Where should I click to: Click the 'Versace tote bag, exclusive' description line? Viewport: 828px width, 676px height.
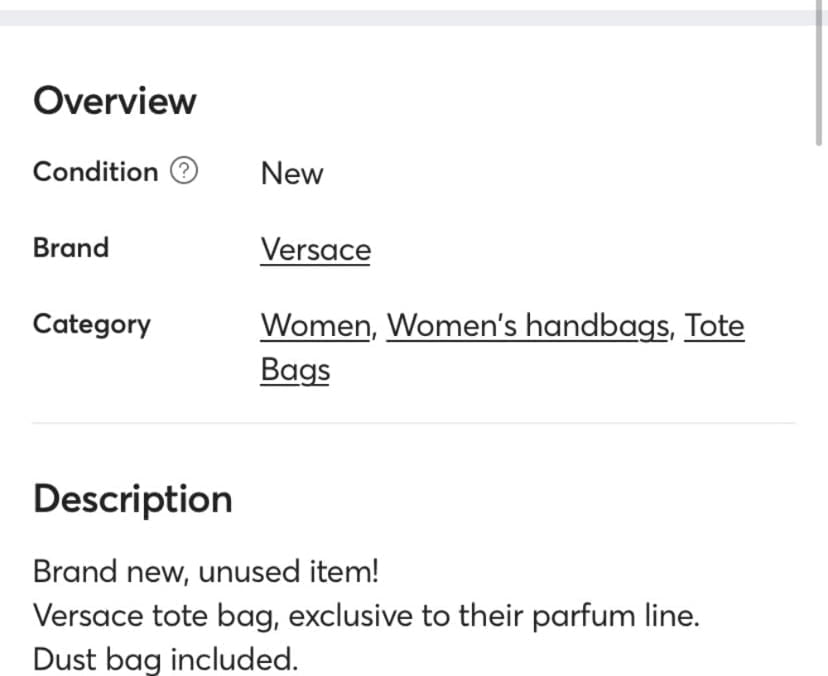pos(366,616)
